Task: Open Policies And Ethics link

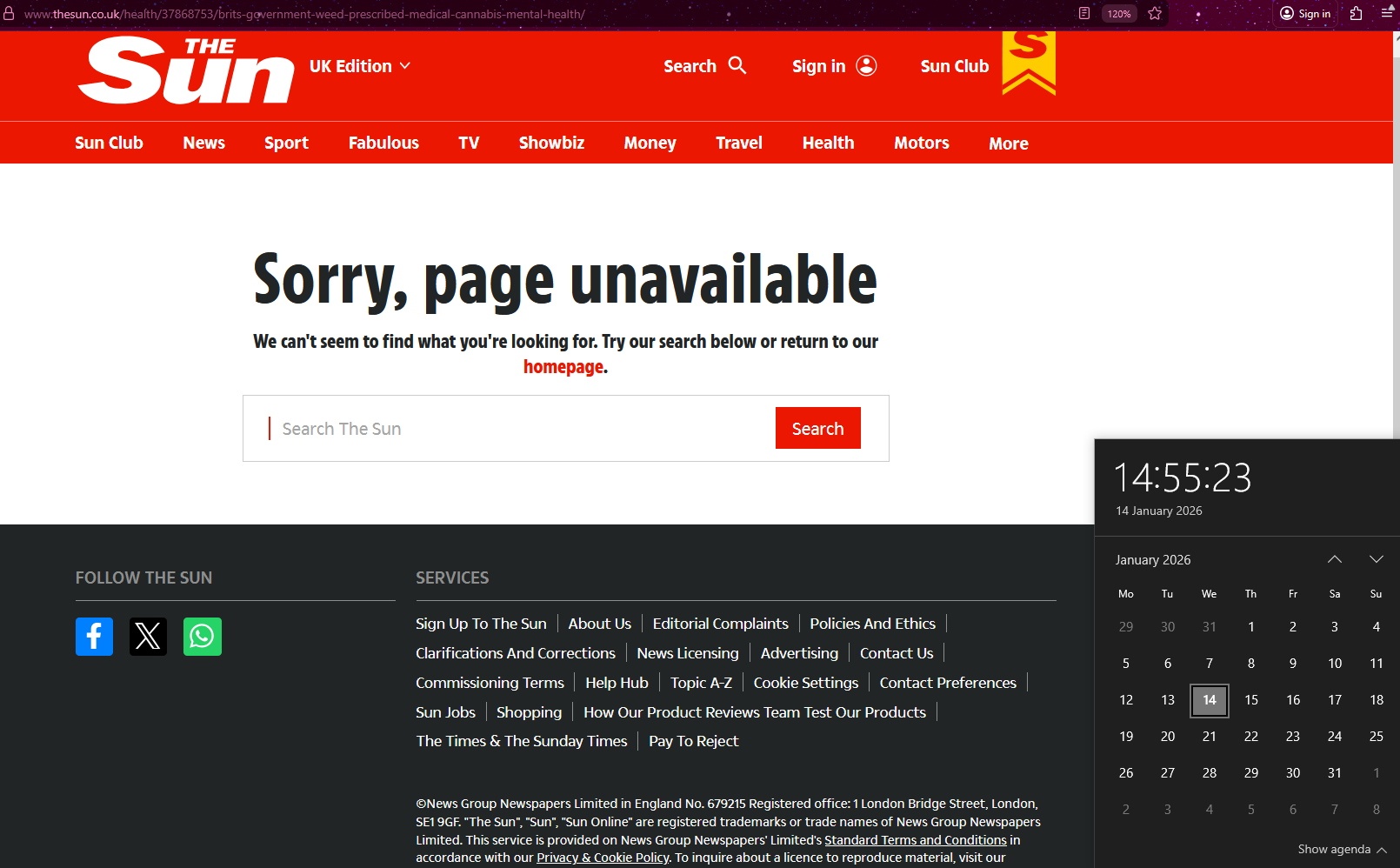Action: click(x=873, y=624)
